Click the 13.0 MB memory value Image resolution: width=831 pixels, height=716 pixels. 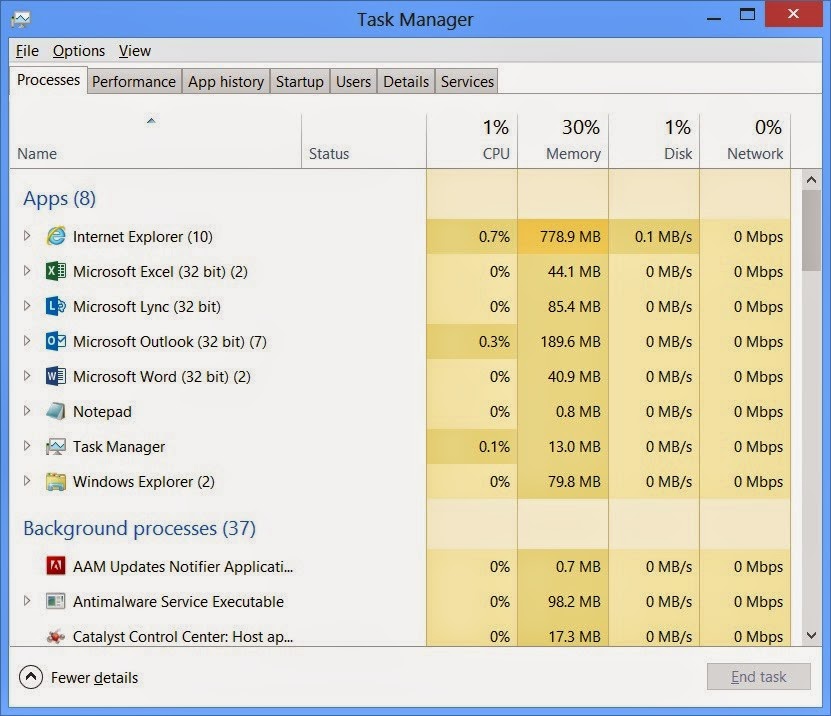pos(574,447)
